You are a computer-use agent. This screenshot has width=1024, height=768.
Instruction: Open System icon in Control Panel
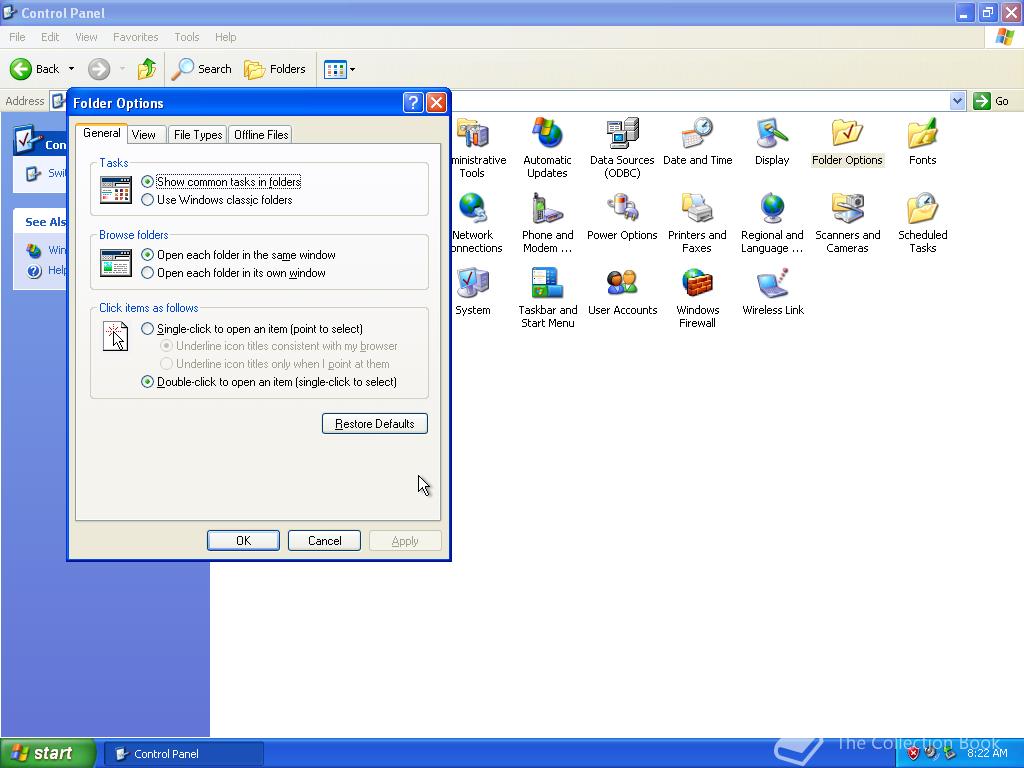click(x=473, y=291)
